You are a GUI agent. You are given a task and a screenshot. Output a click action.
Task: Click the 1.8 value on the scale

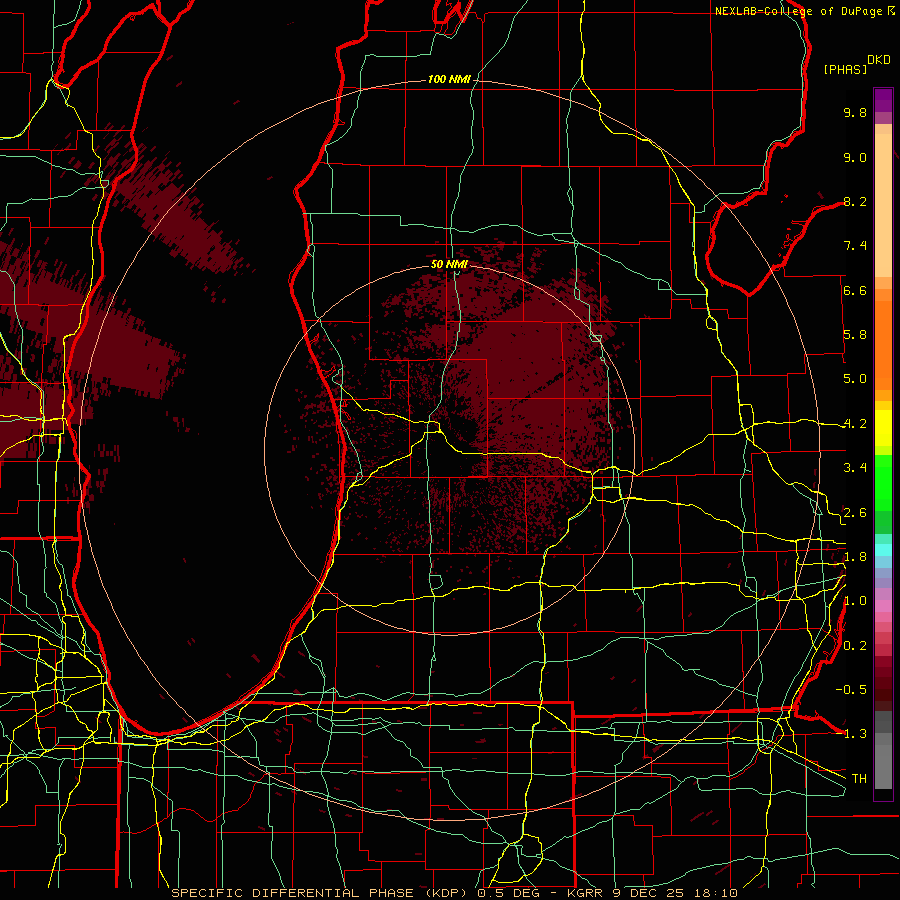click(x=855, y=557)
